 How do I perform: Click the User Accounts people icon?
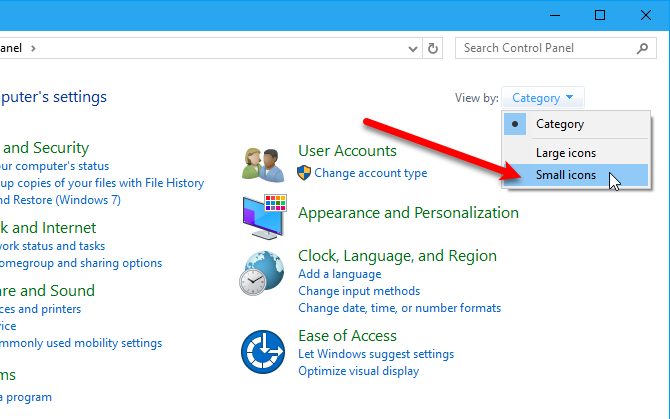pos(263,164)
